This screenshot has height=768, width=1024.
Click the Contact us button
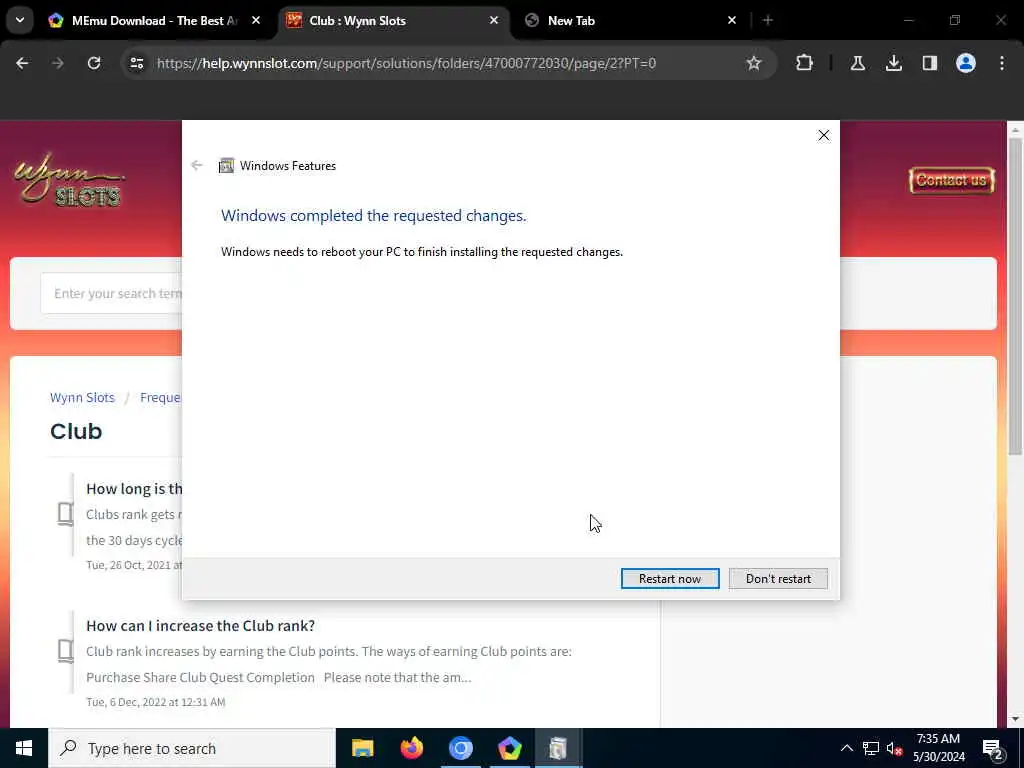tap(952, 180)
